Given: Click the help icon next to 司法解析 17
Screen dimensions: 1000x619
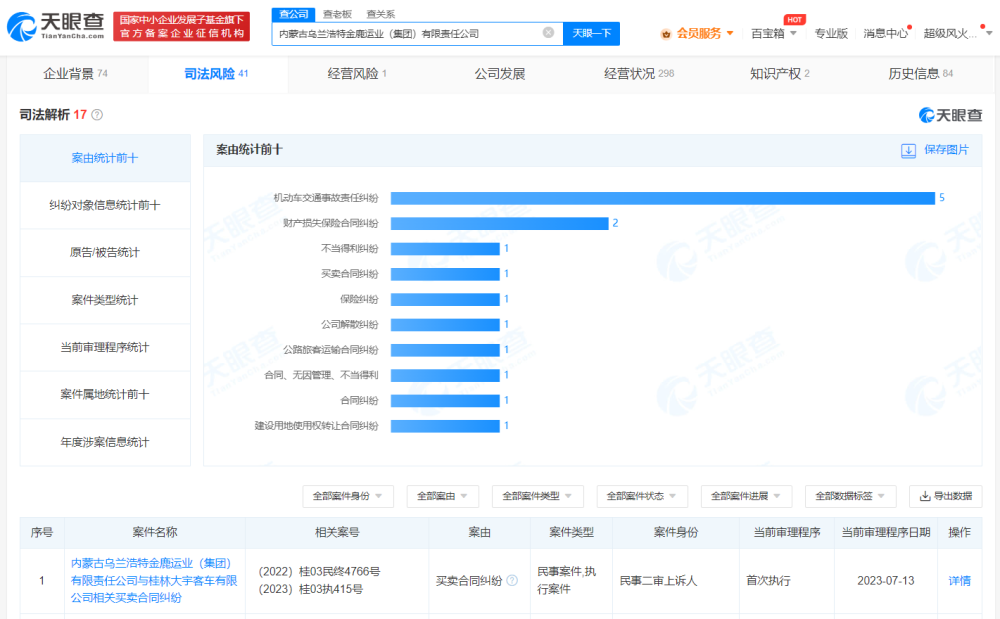Looking at the screenshot, I should (x=97, y=115).
